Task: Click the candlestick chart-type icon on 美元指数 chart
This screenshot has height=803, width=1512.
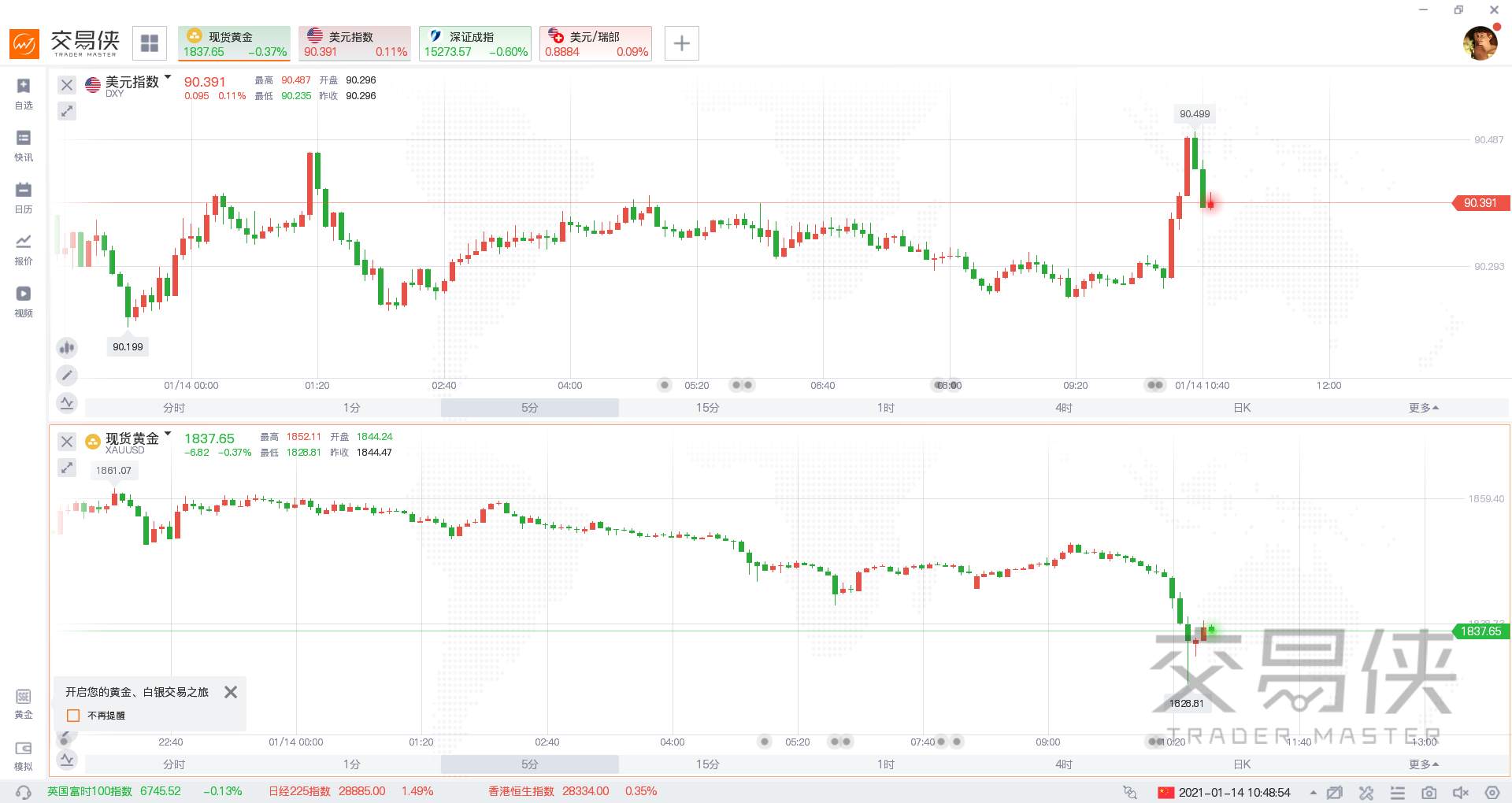Action: point(67,347)
